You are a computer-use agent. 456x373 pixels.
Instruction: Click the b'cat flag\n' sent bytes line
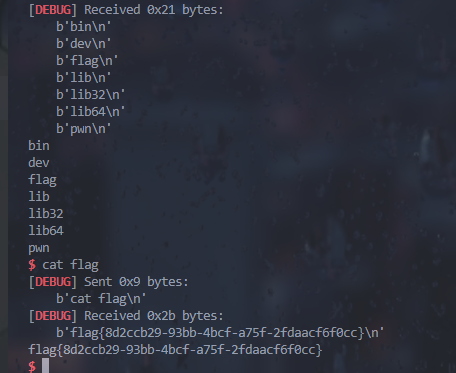(101, 299)
